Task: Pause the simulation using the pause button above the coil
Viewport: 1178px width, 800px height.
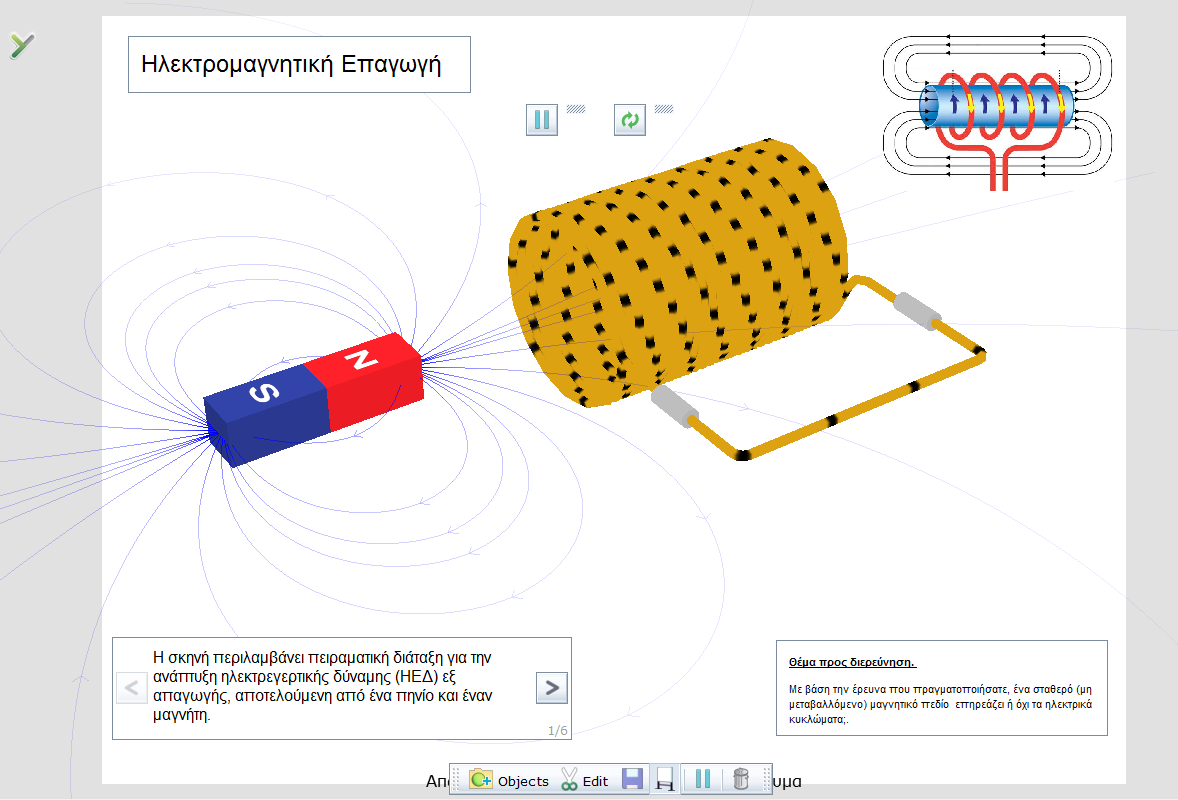Action: coord(542,120)
